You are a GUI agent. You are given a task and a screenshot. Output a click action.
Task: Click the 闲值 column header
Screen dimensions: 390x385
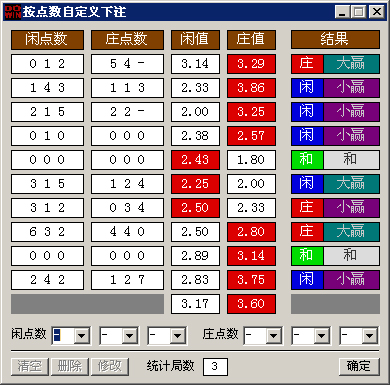point(195,40)
